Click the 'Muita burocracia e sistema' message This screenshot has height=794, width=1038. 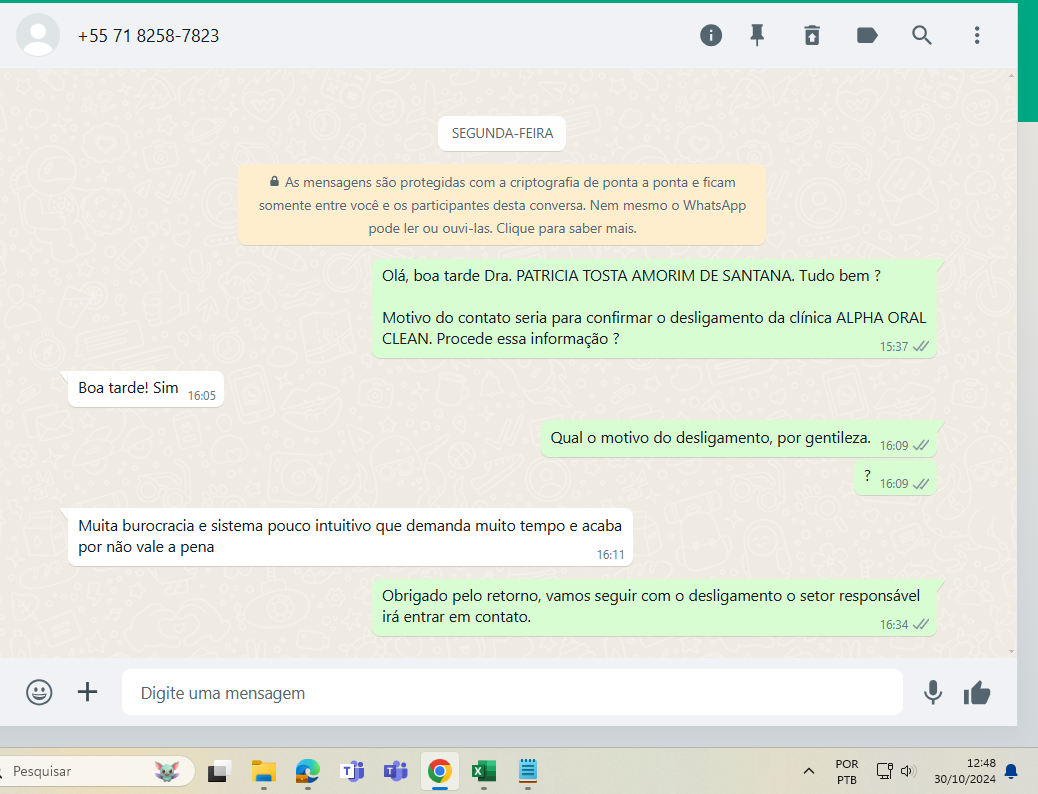(x=350, y=536)
